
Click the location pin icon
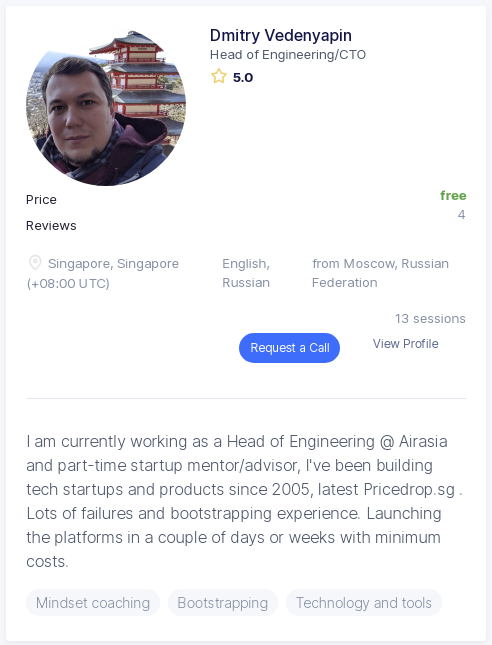(35, 263)
